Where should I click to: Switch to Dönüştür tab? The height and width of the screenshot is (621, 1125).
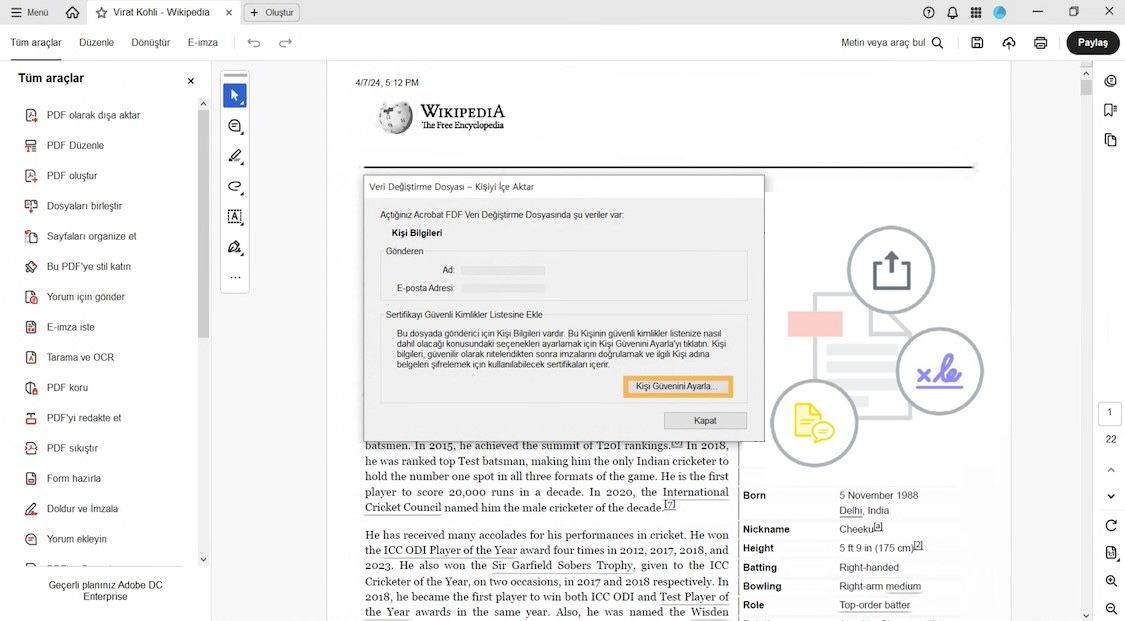(x=151, y=42)
